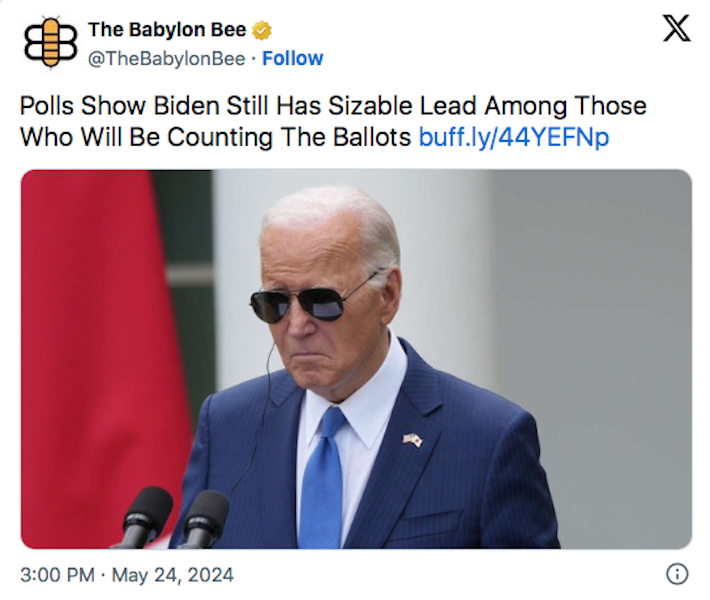Open The Babylon Bee profile avatar
The width and height of the screenshot is (710, 600).
click(50, 43)
